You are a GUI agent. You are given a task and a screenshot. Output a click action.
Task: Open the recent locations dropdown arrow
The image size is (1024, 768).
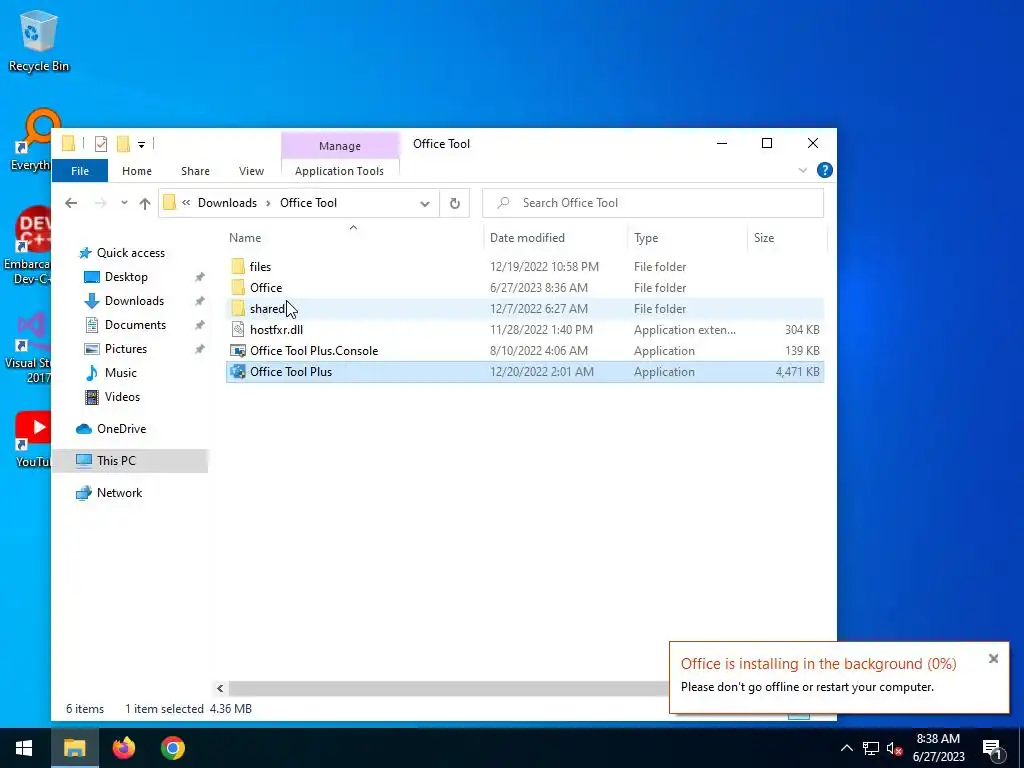point(124,203)
